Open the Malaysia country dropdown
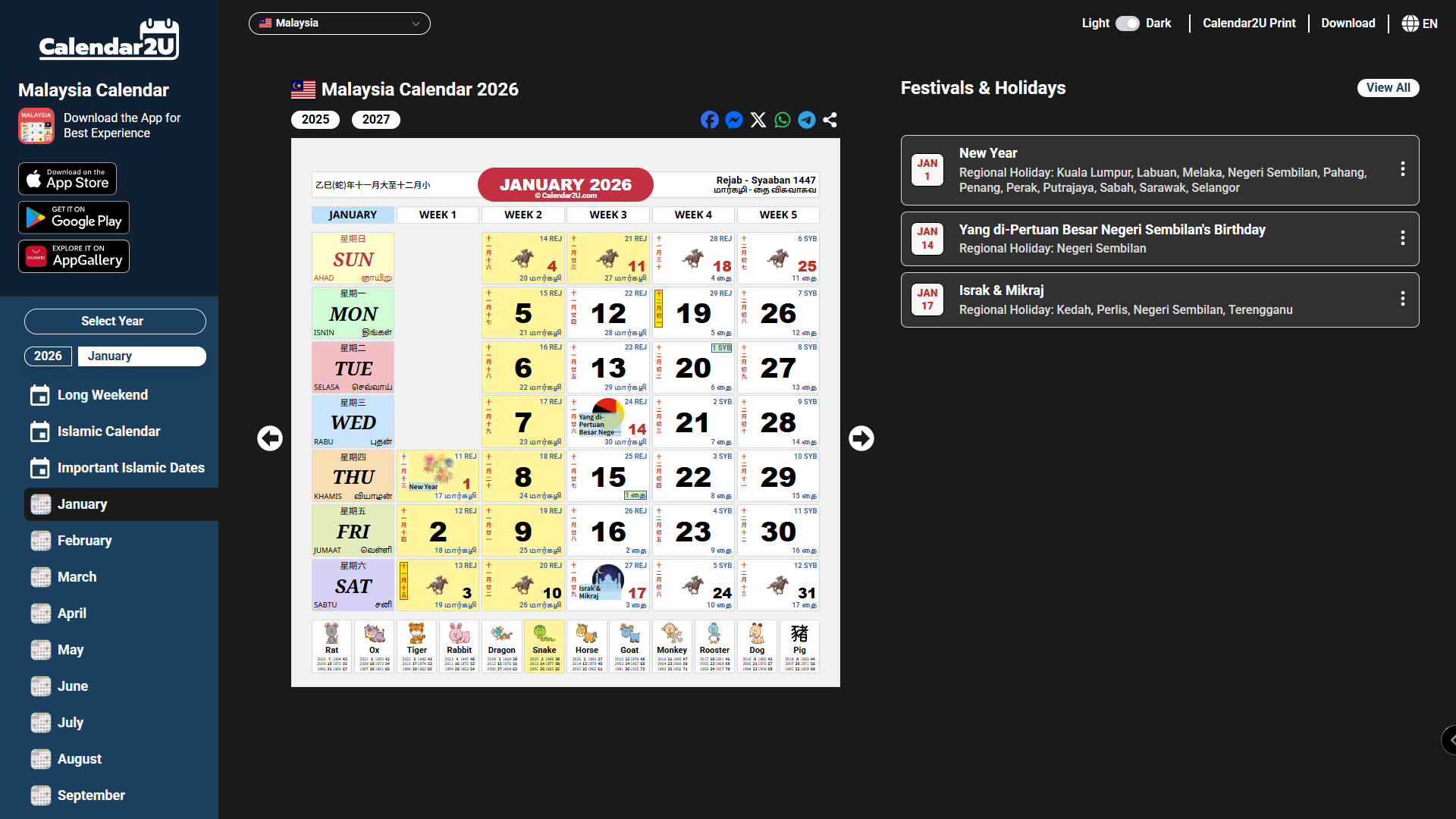 click(x=340, y=24)
